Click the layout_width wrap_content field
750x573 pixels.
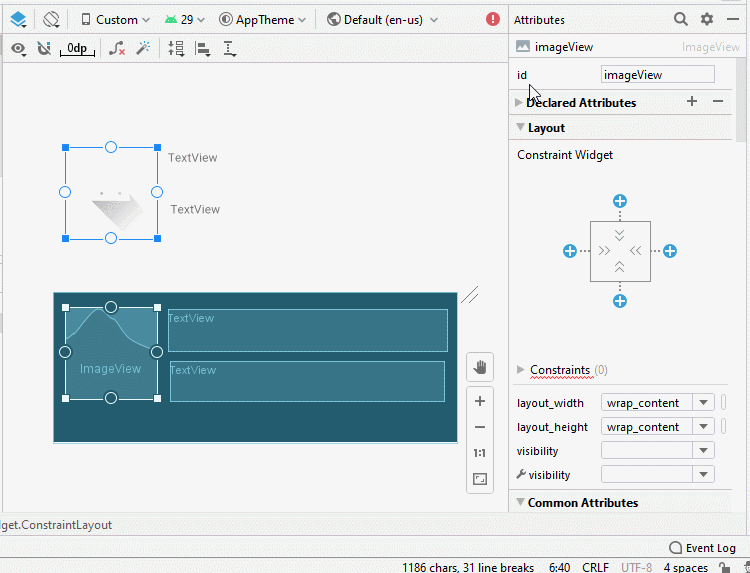pos(647,403)
